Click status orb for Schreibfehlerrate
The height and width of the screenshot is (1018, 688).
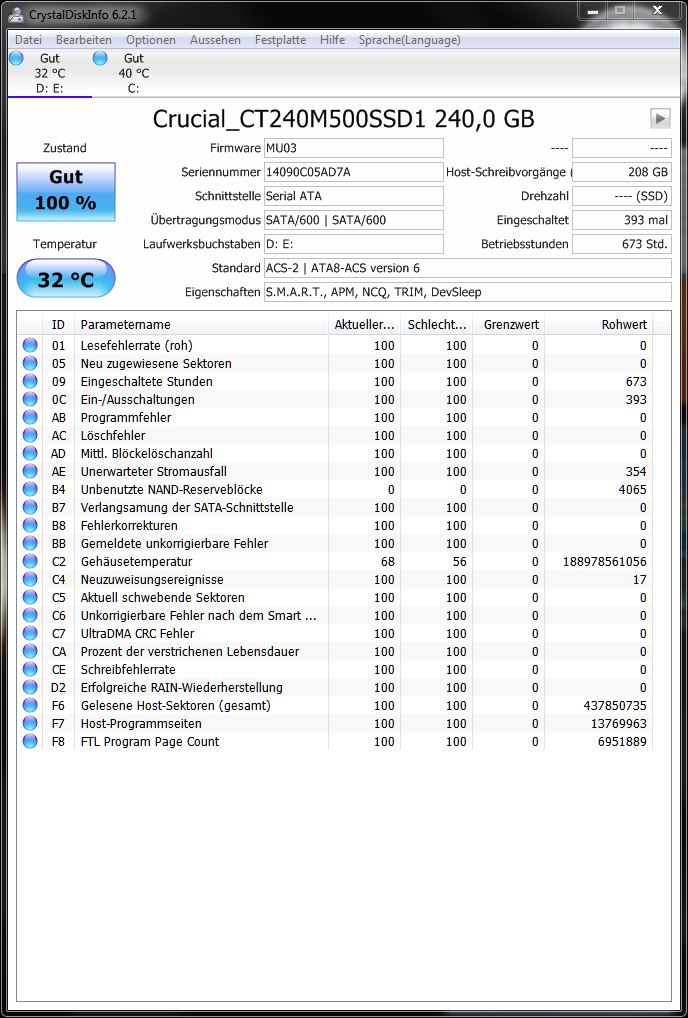click(30, 669)
